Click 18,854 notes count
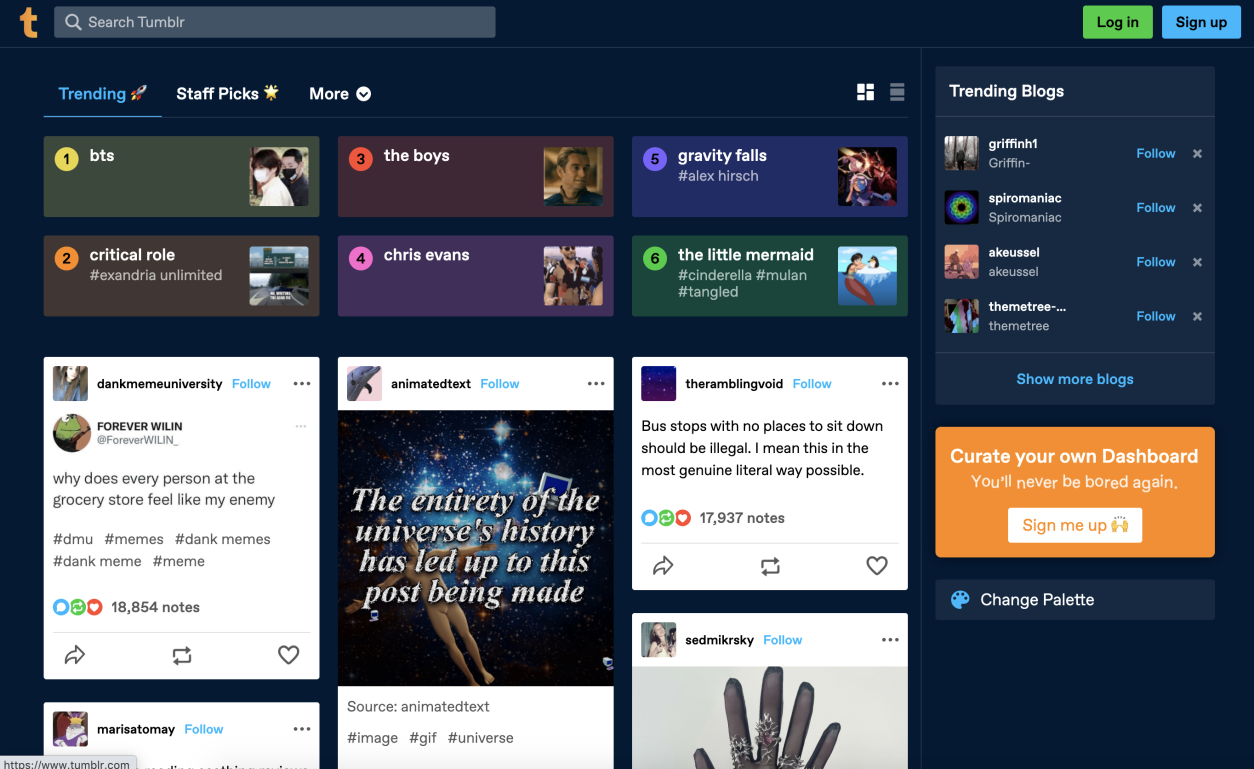 155,607
